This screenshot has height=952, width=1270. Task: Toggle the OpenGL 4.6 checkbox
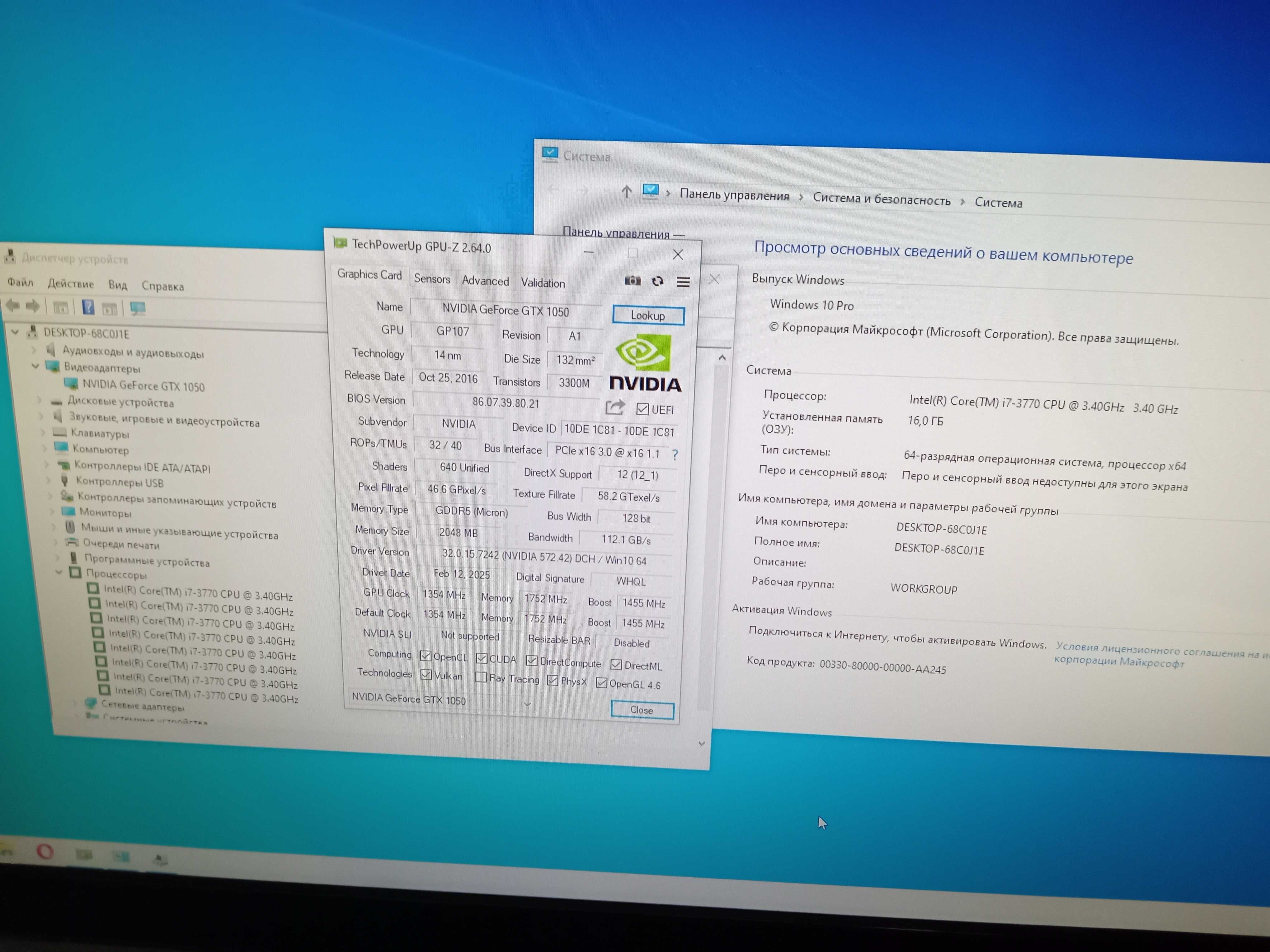coord(601,682)
